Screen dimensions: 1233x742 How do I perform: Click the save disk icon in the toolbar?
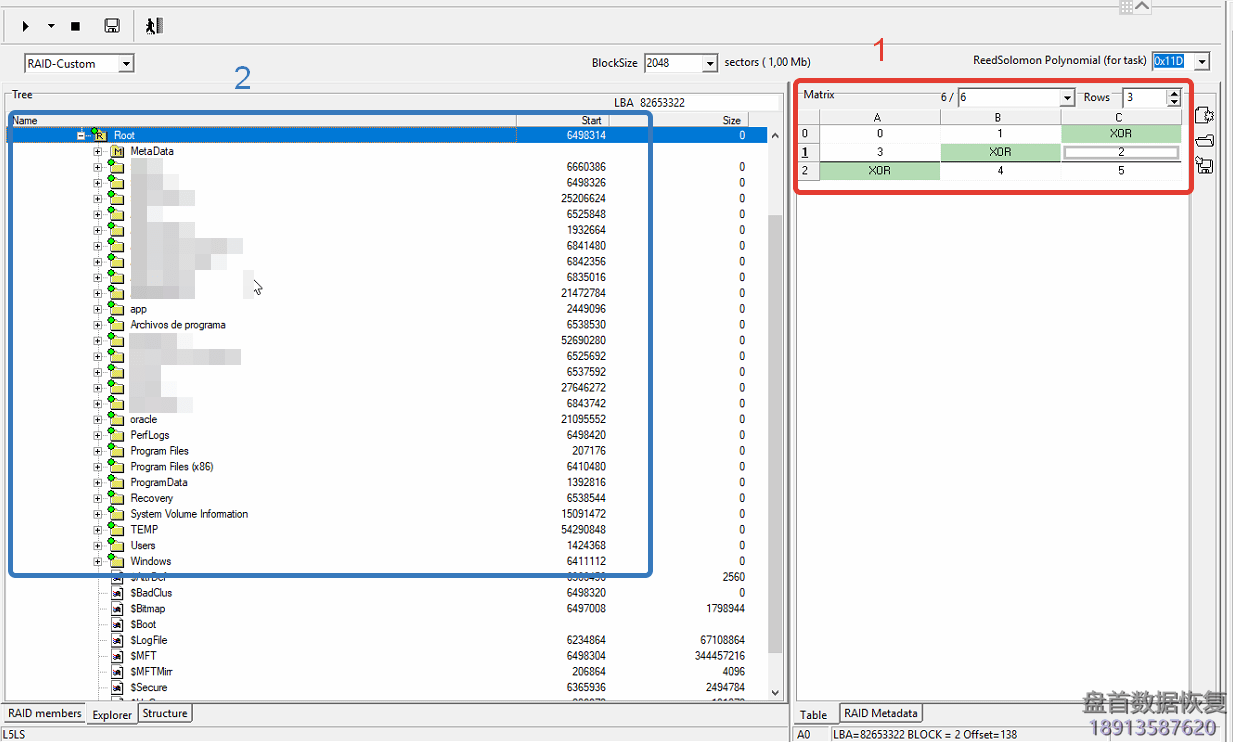coord(112,25)
